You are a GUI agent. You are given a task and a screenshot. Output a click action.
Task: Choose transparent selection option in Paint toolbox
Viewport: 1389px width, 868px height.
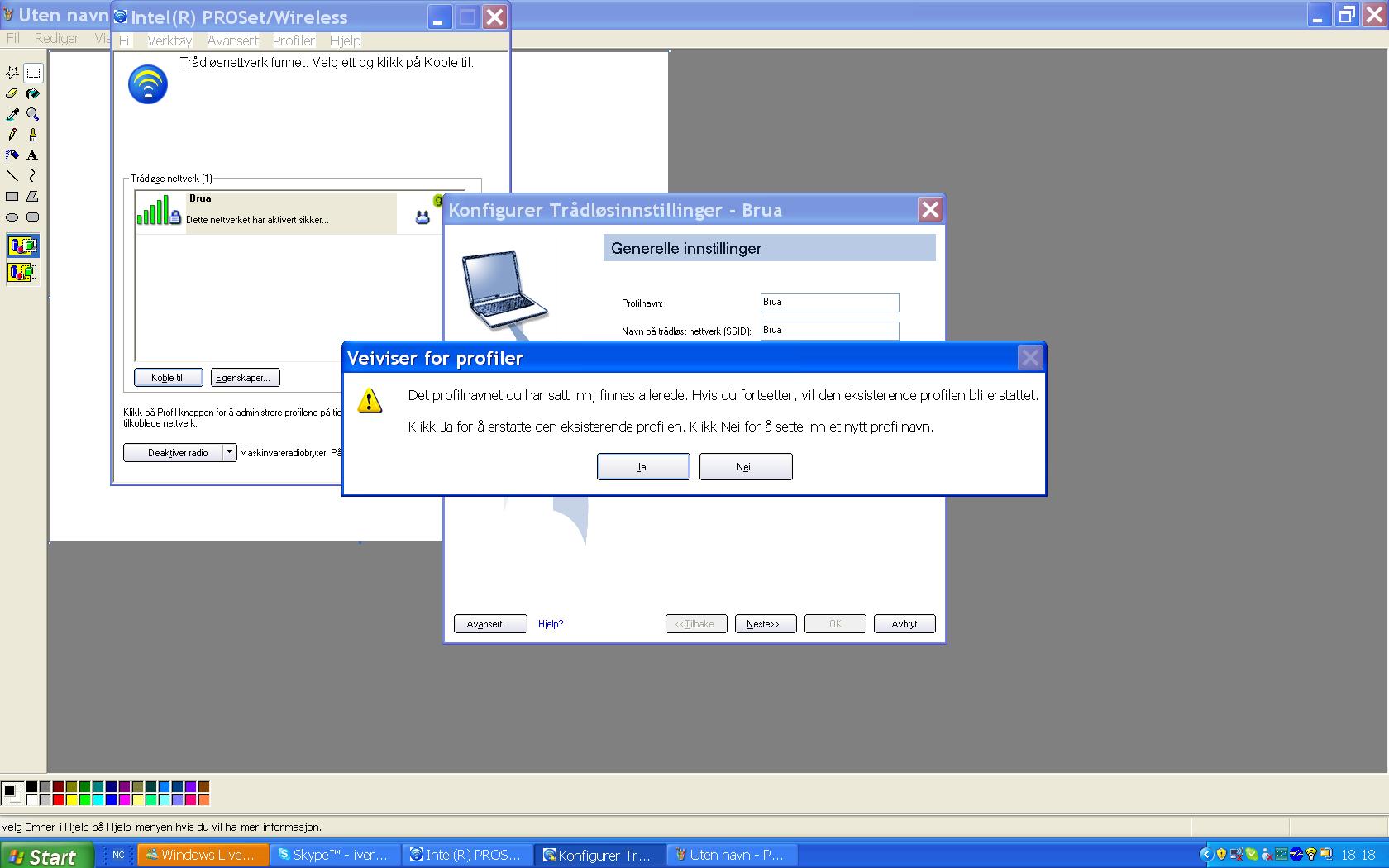point(22,271)
